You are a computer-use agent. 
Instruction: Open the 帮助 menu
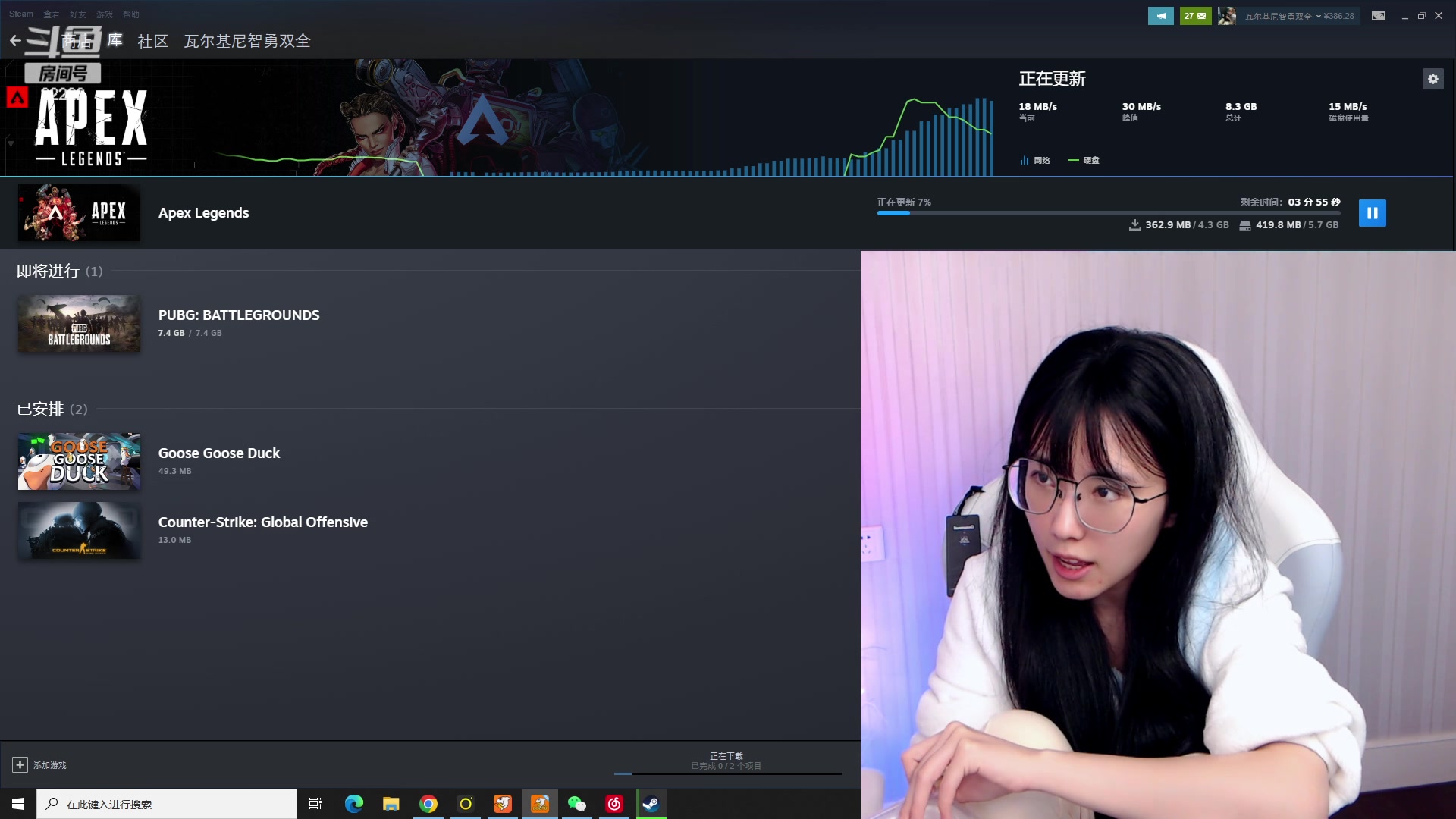[x=131, y=14]
